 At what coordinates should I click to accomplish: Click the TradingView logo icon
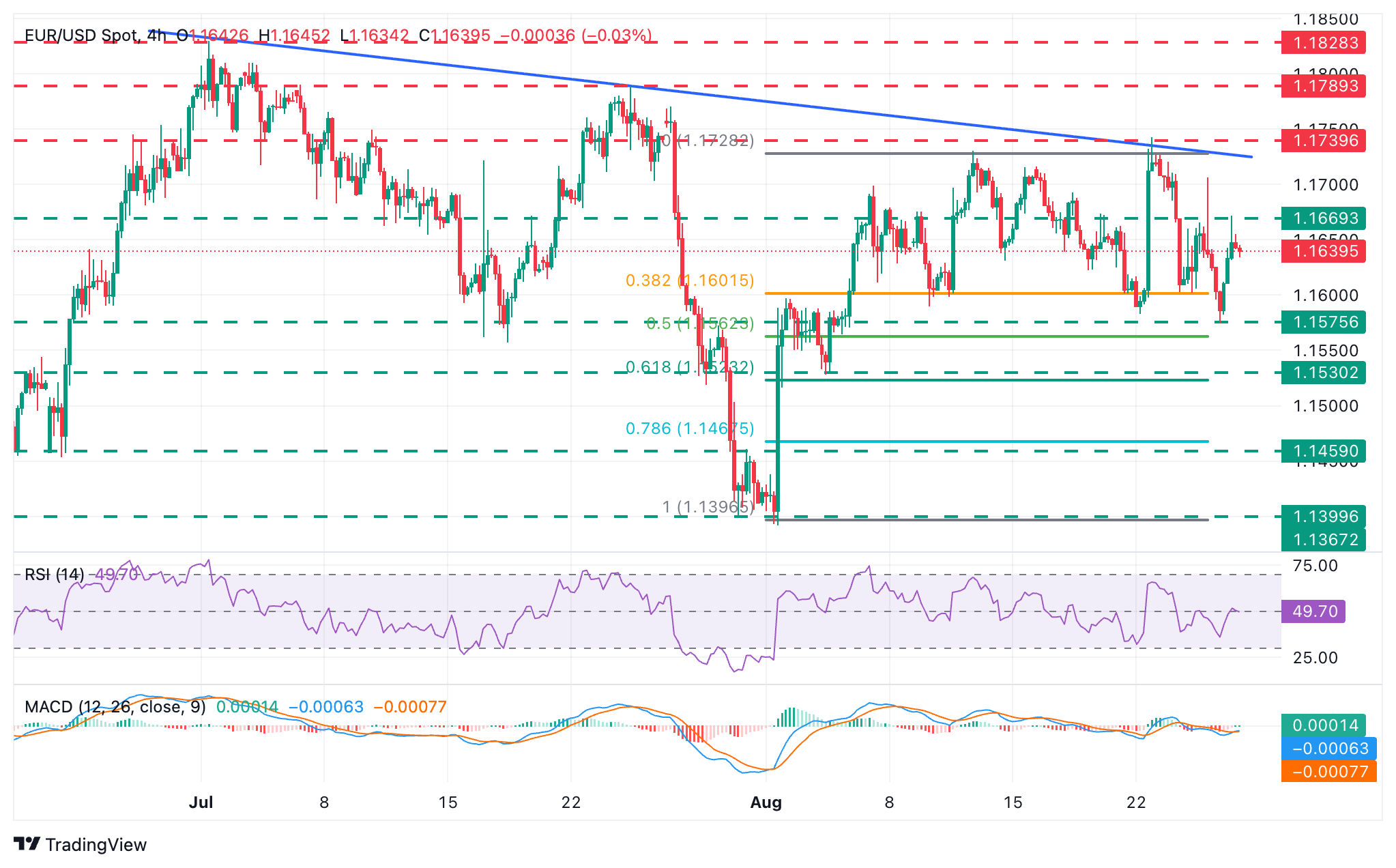[27, 844]
